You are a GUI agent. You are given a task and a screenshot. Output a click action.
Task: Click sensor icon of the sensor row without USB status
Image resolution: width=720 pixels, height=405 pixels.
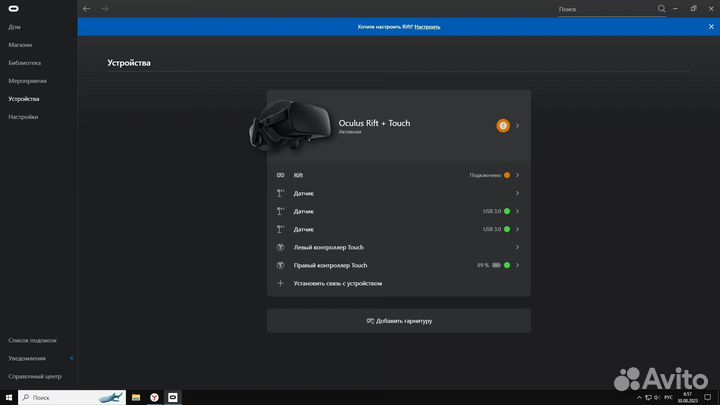click(281, 193)
